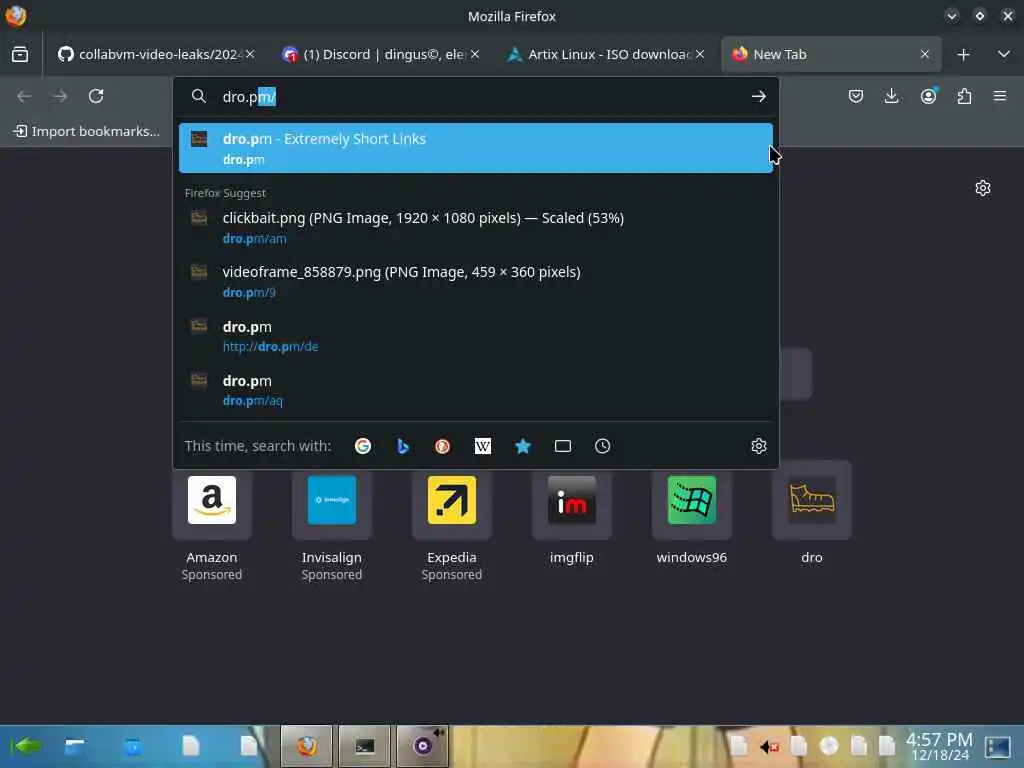Close the Discord tab
Image resolution: width=1024 pixels, height=768 pixels.
tap(475, 54)
